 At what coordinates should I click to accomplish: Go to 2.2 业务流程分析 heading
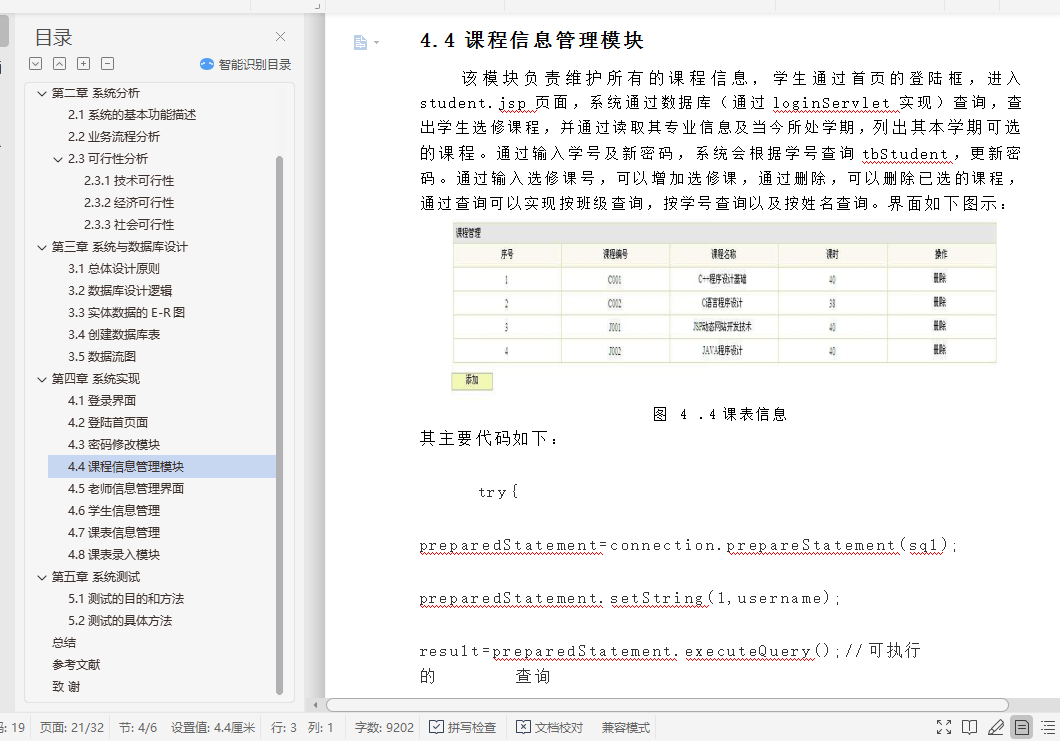point(114,137)
